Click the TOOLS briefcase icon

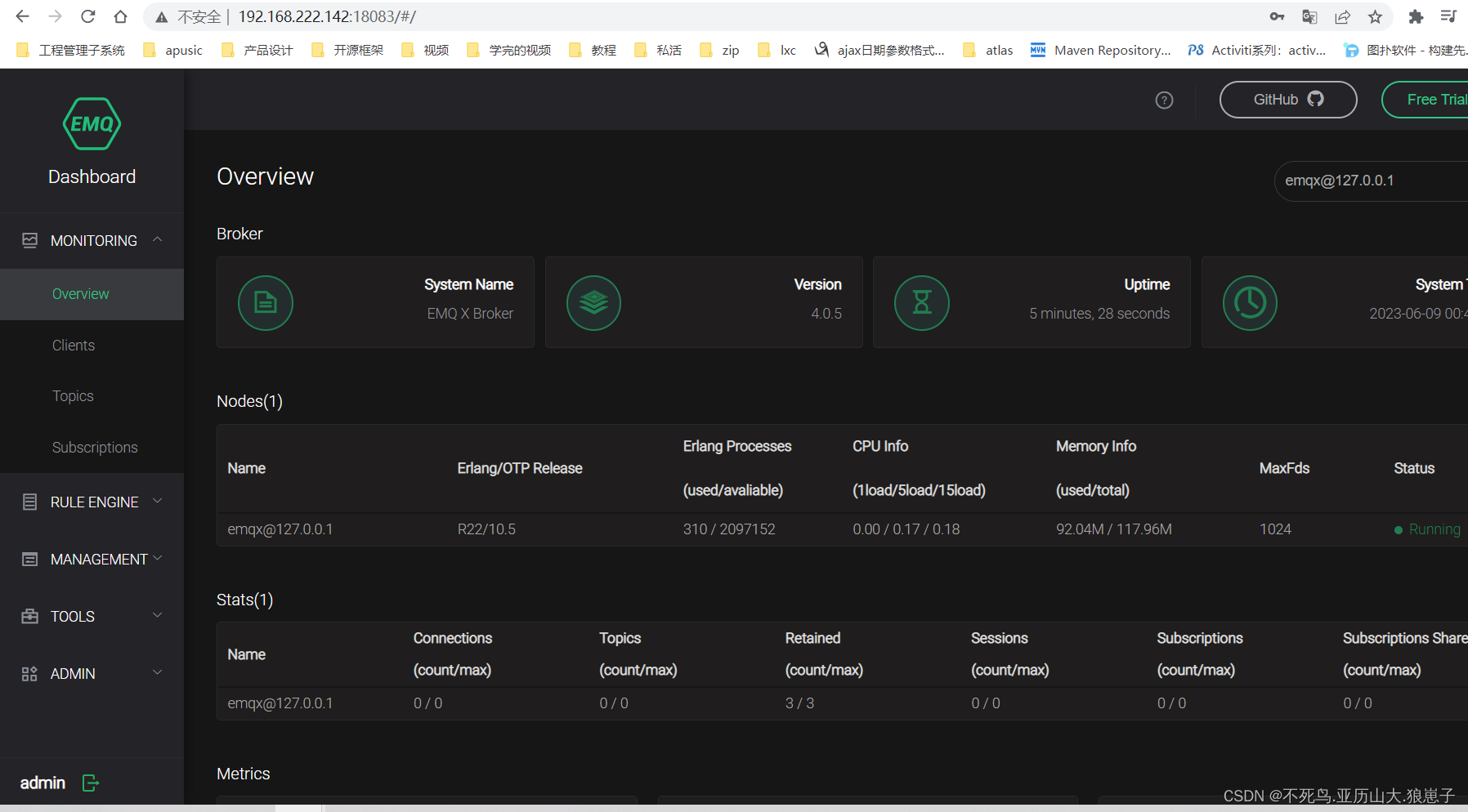30,616
